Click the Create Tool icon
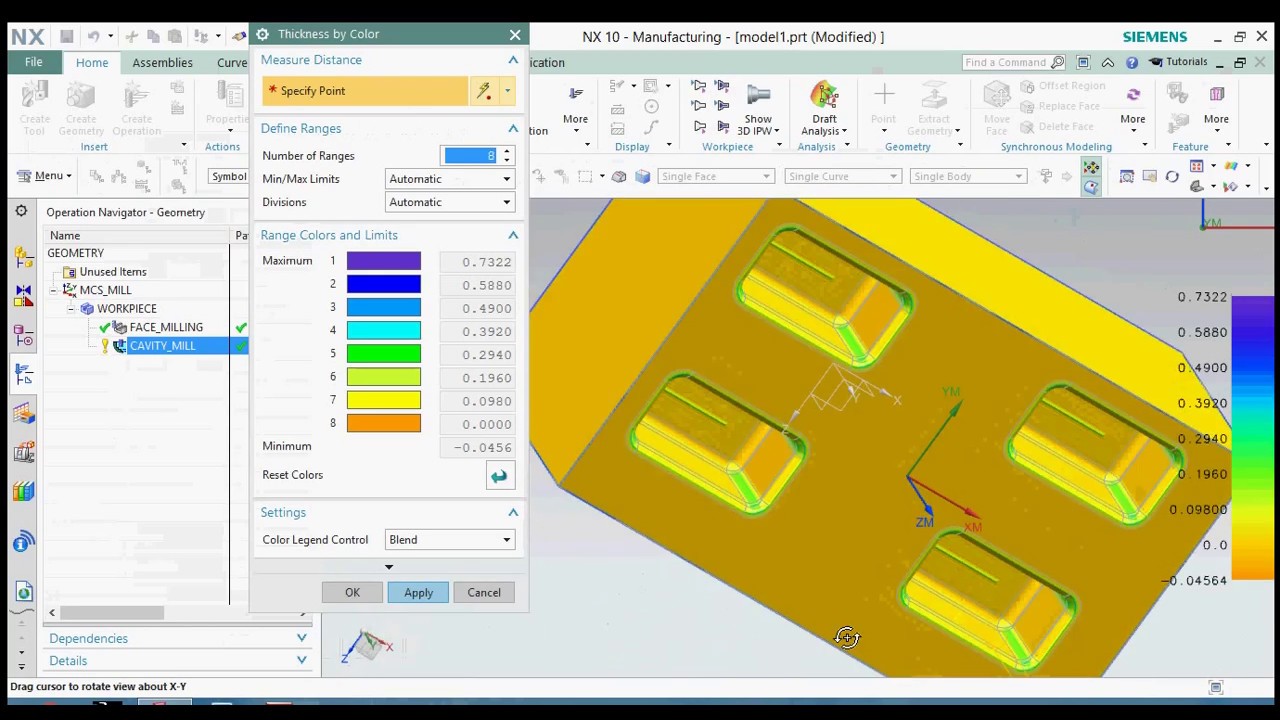This screenshot has width=1280, height=720. pos(34,97)
